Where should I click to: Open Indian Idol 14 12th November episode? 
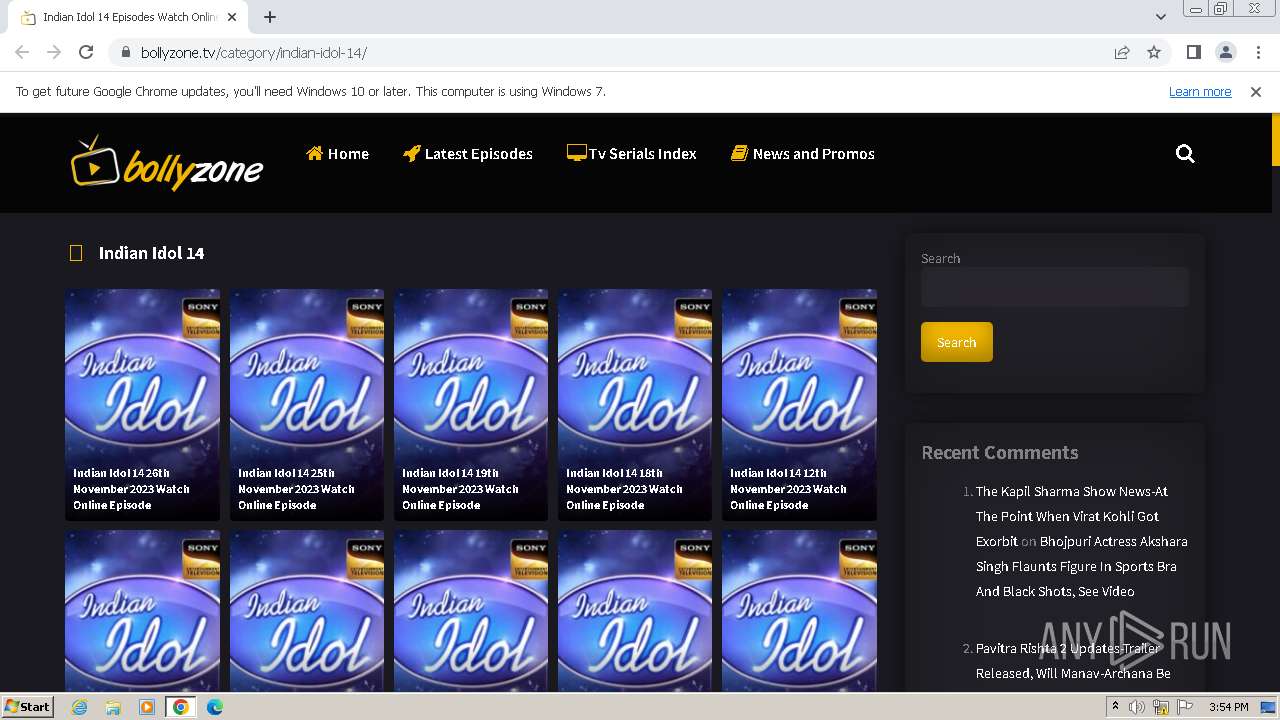click(799, 405)
